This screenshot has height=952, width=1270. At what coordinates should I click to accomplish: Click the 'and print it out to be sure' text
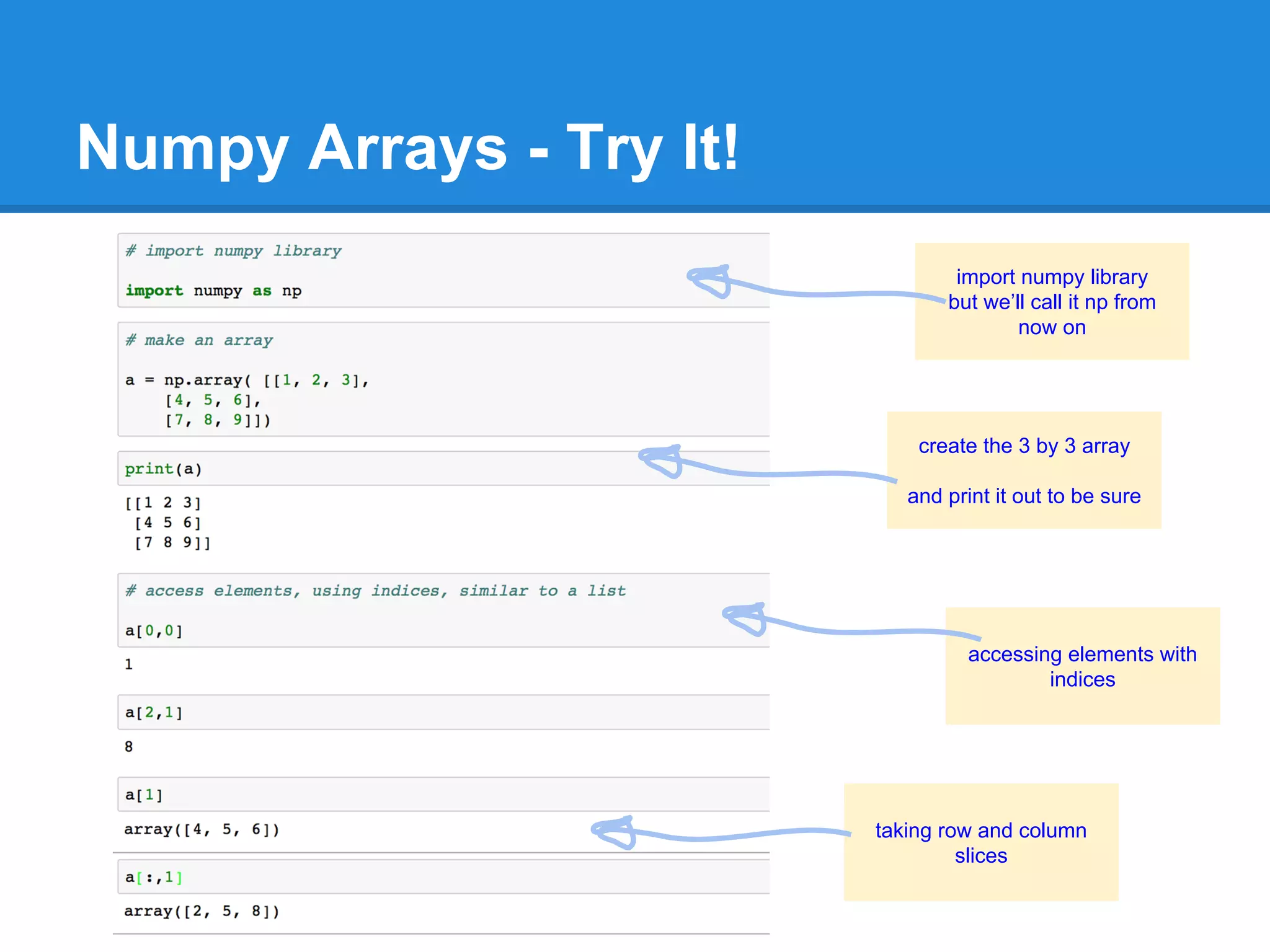(x=1024, y=496)
